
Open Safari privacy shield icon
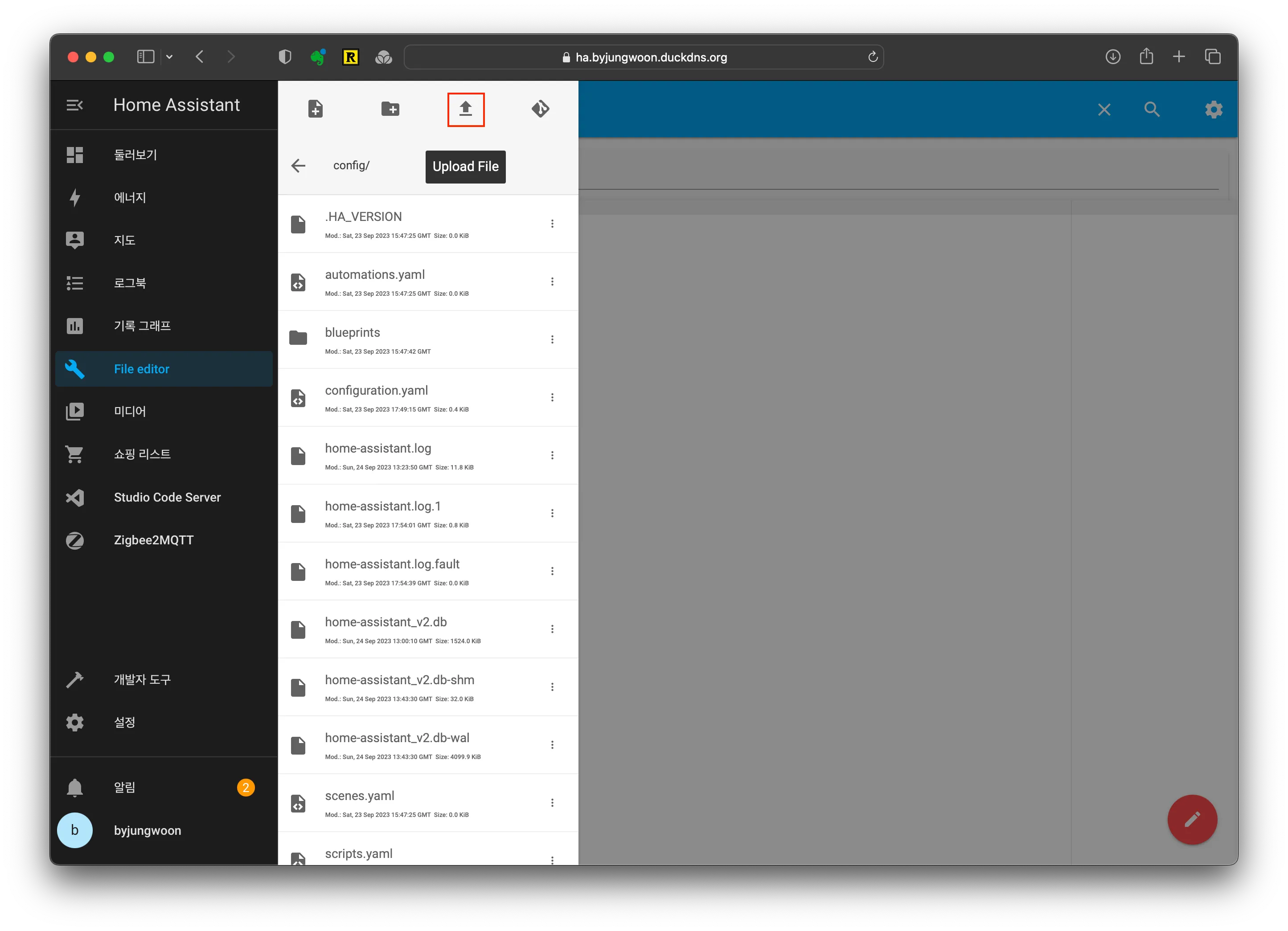tap(285, 57)
